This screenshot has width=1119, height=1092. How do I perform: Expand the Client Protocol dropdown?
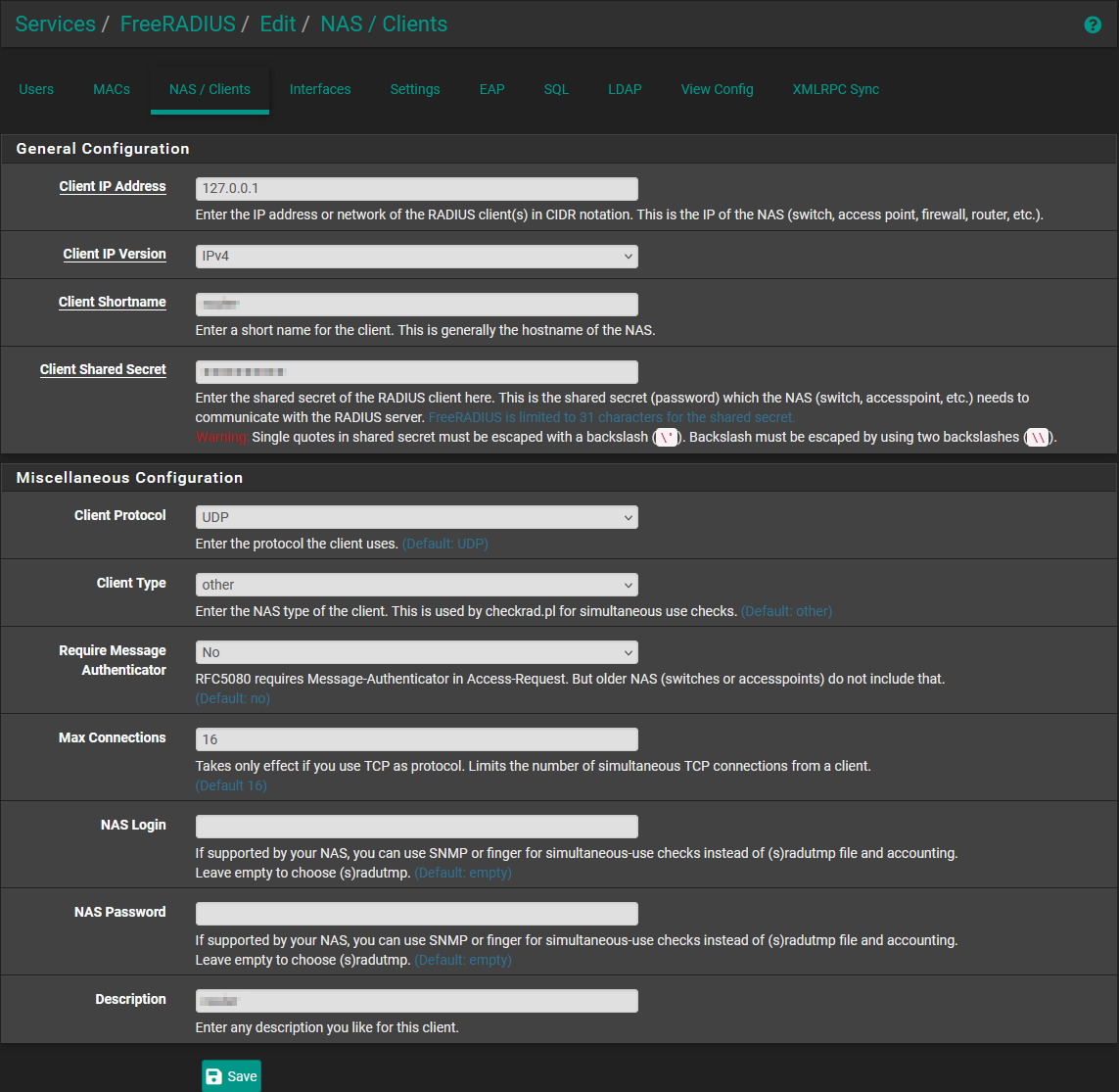[x=416, y=517]
